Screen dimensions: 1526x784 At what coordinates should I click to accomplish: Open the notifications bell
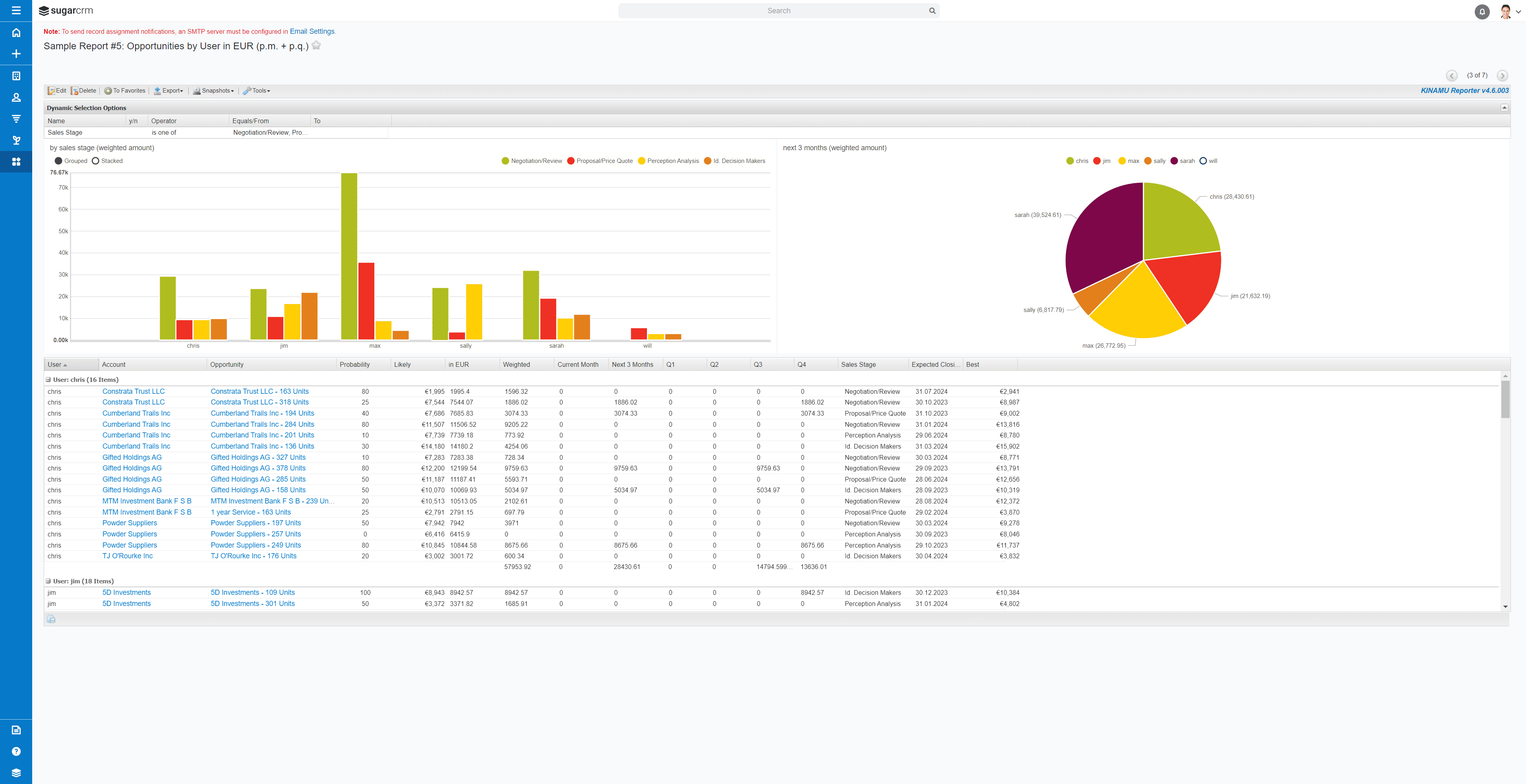point(1481,11)
